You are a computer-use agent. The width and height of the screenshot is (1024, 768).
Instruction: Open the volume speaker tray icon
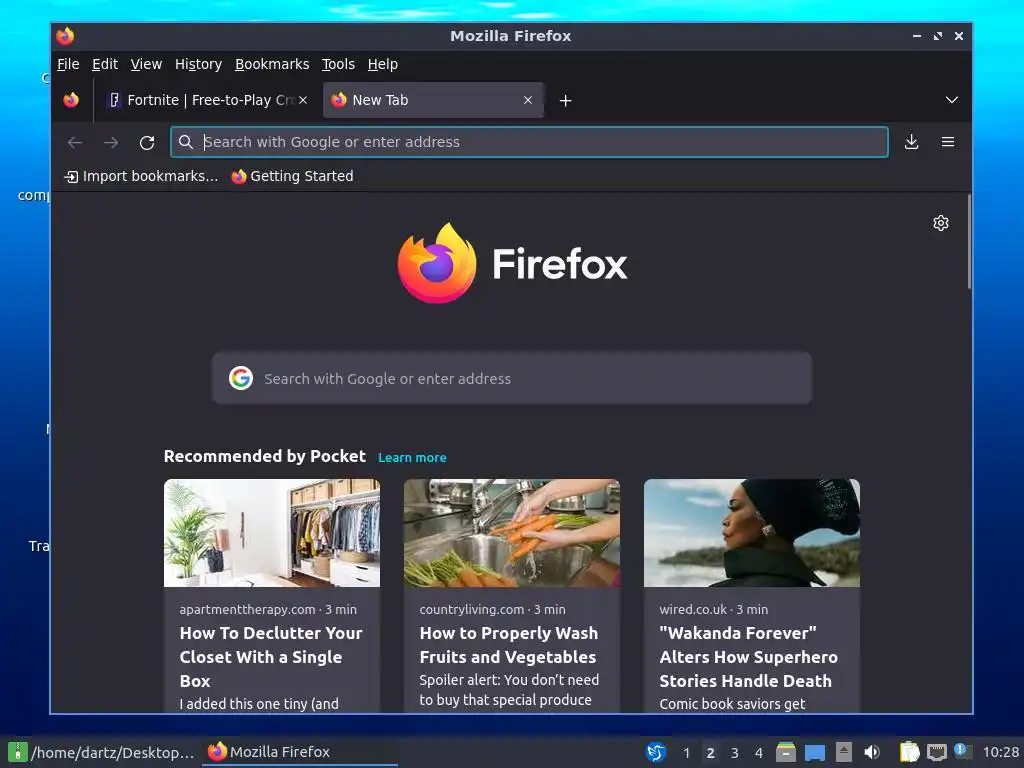coord(872,752)
